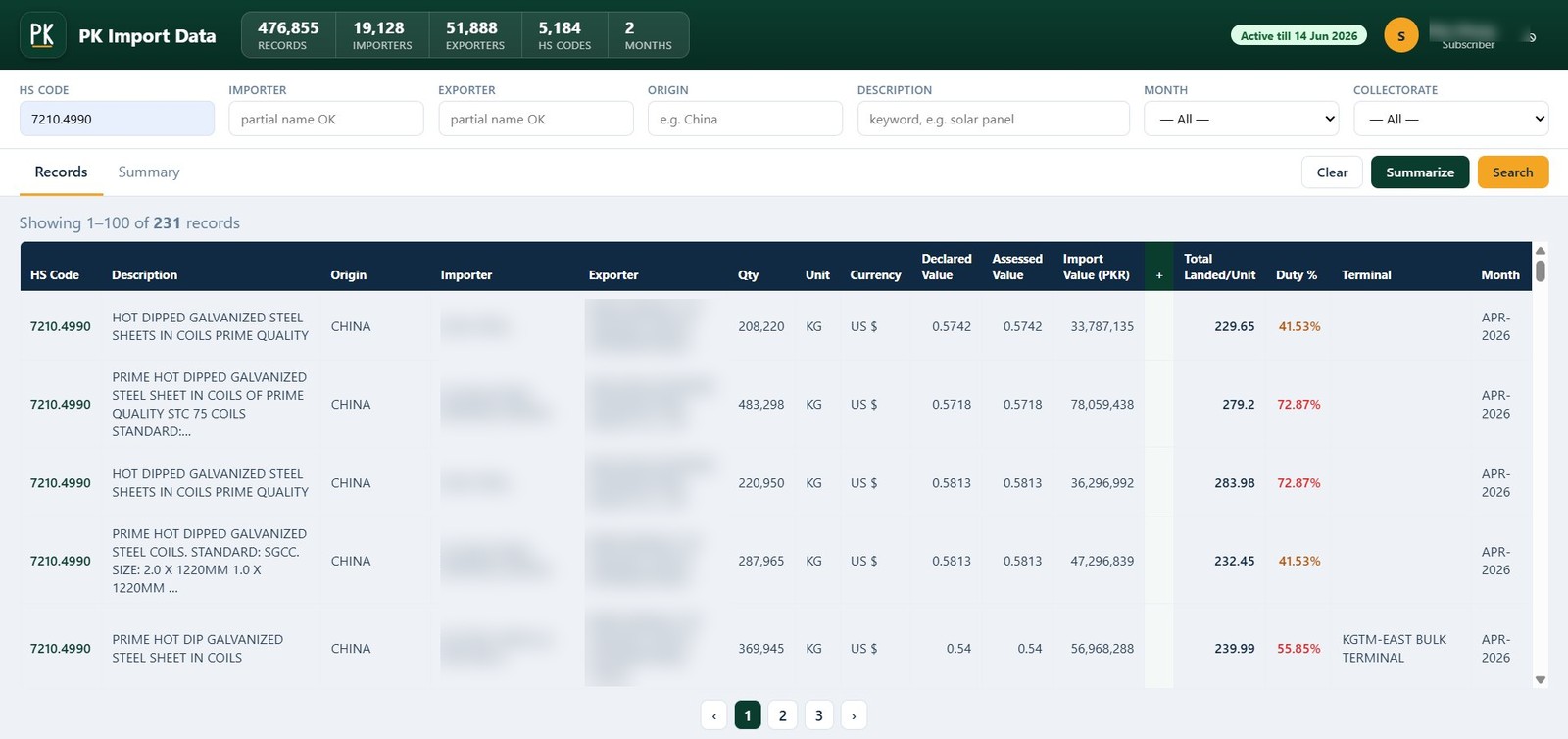Click the Assessed Value column header
The height and width of the screenshot is (739, 1568).
click(x=1017, y=267)
